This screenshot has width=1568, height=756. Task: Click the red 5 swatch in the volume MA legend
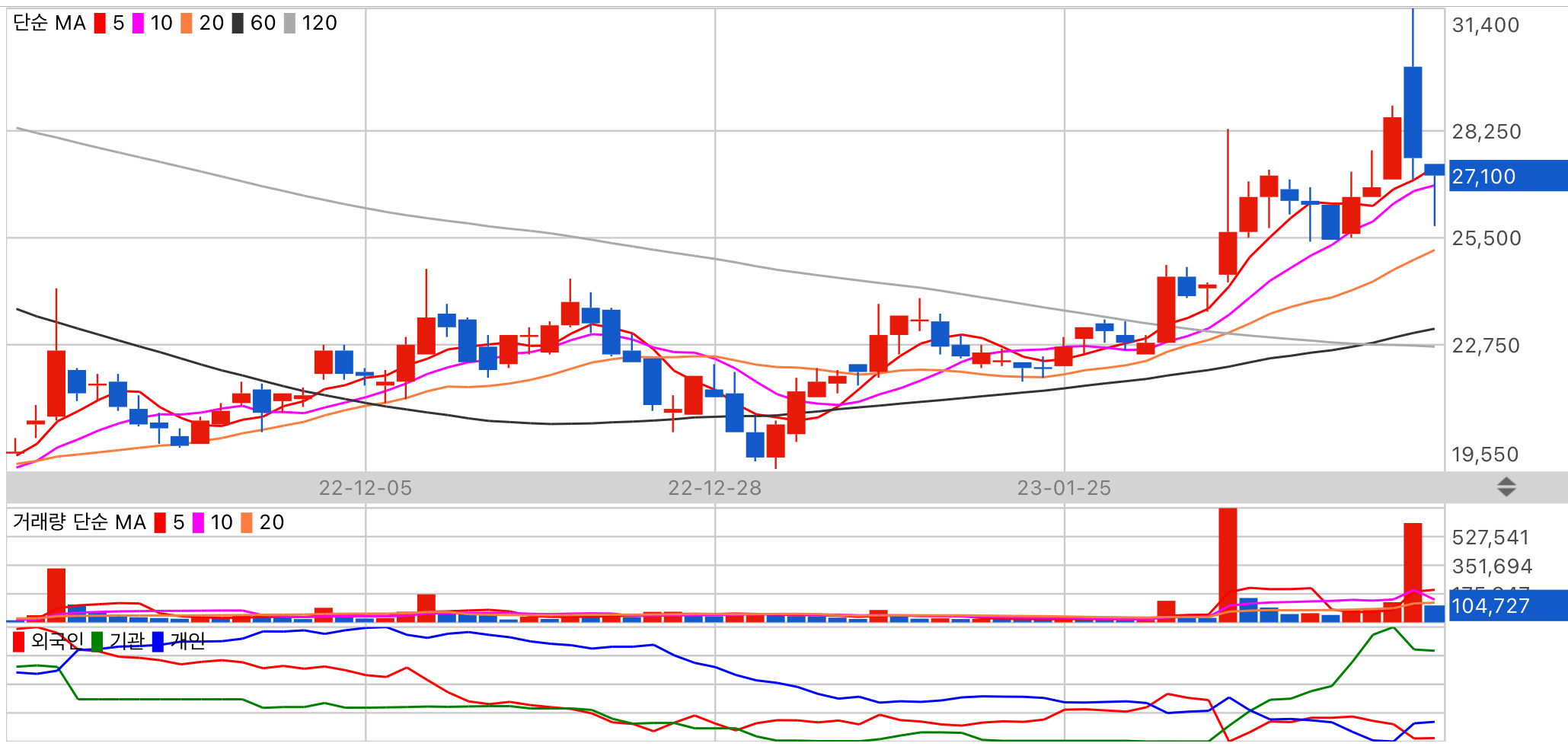pos(160,523)
